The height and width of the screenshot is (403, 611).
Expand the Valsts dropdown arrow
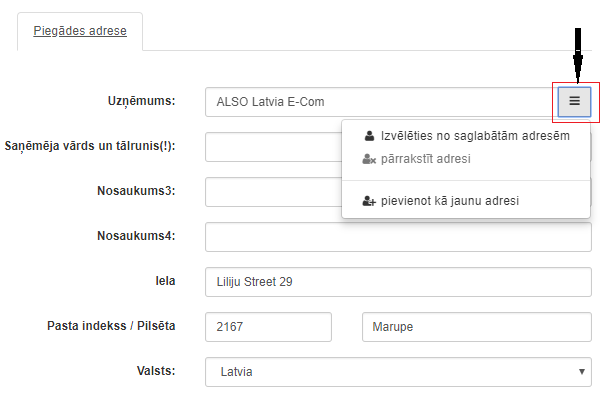click(582, 371)
